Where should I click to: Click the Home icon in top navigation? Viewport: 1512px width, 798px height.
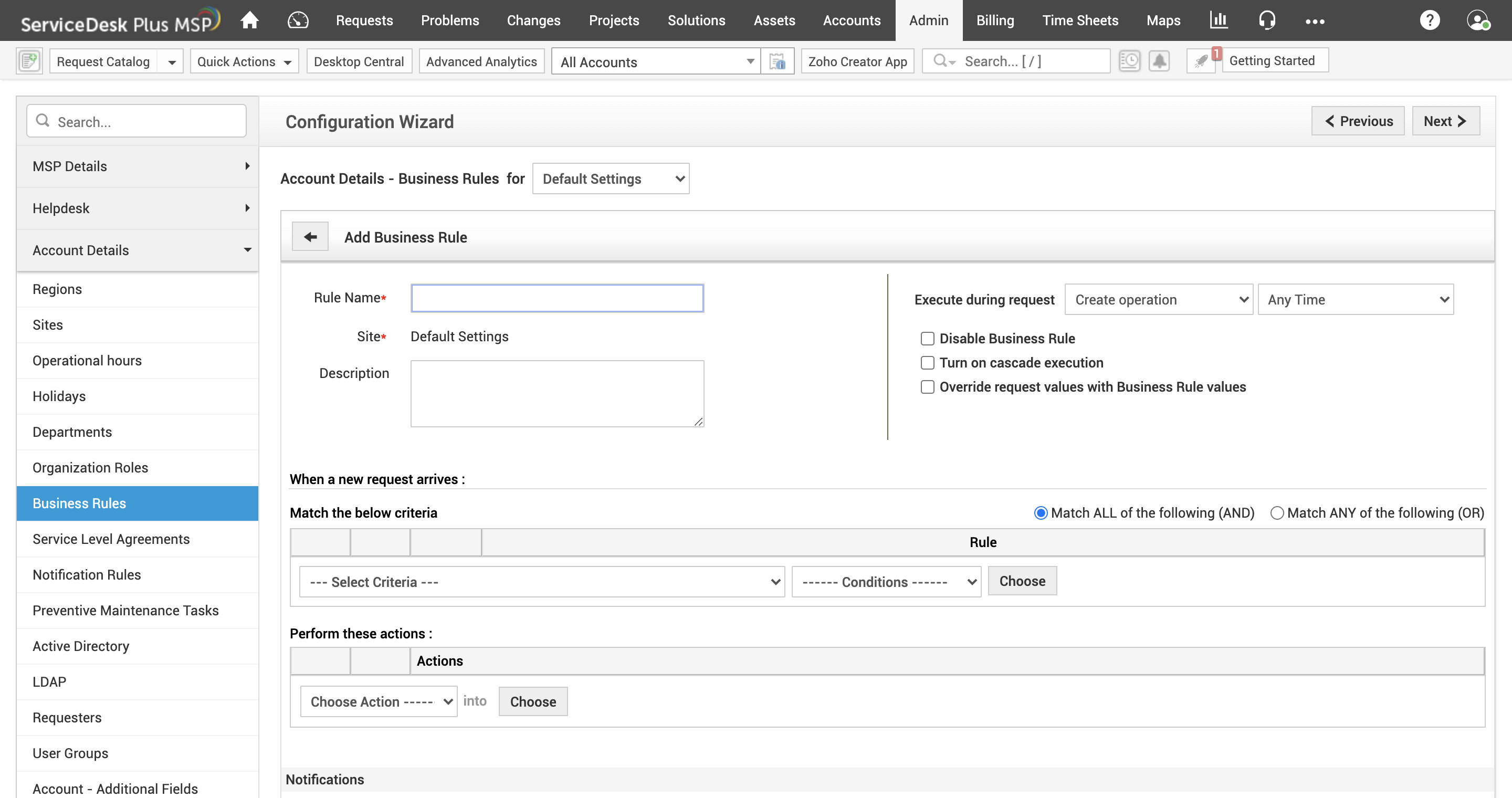pyautogui.click(x=249, y=20)
